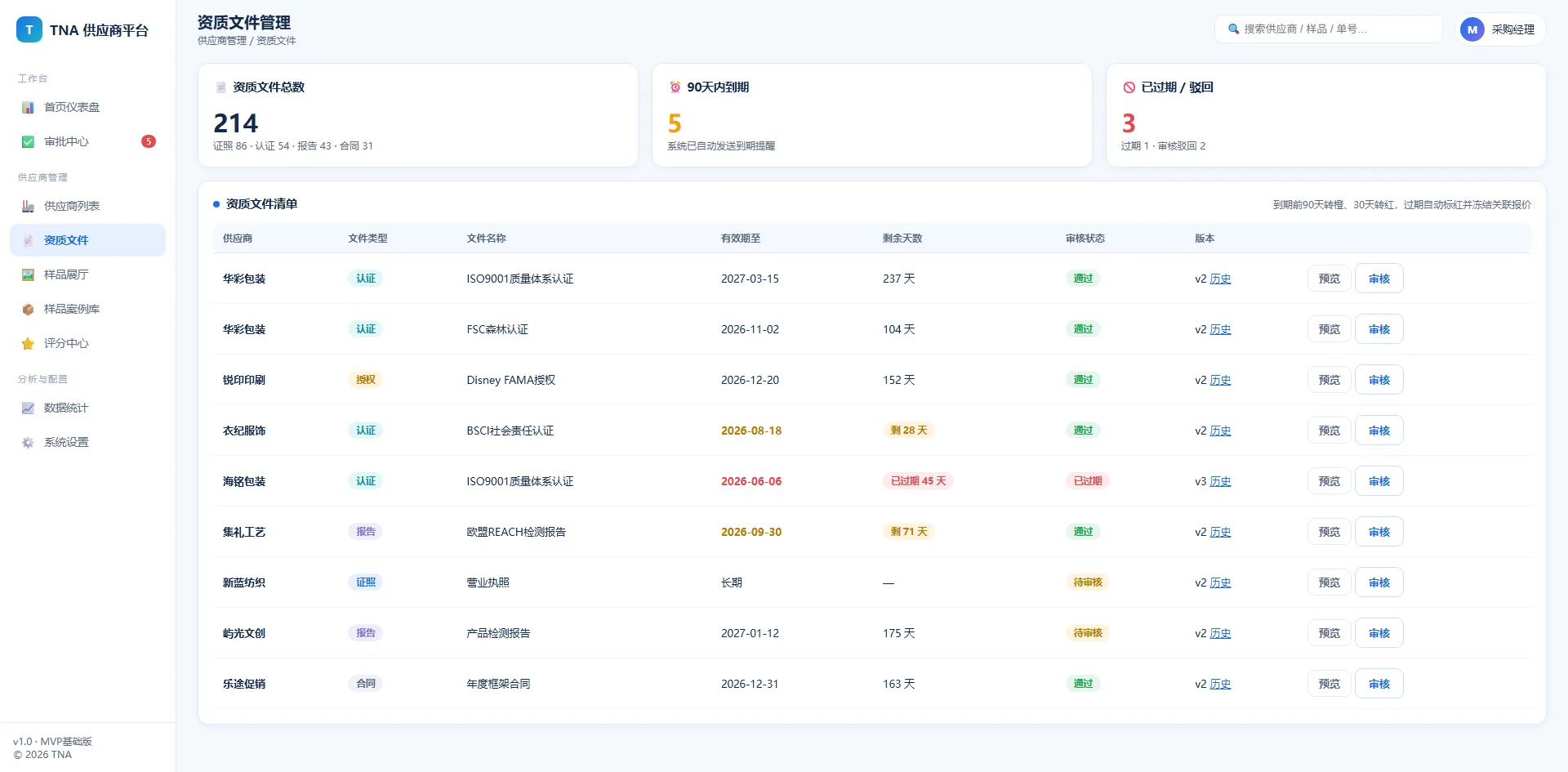Open 样品案例库 menu item

pos(87,309)
